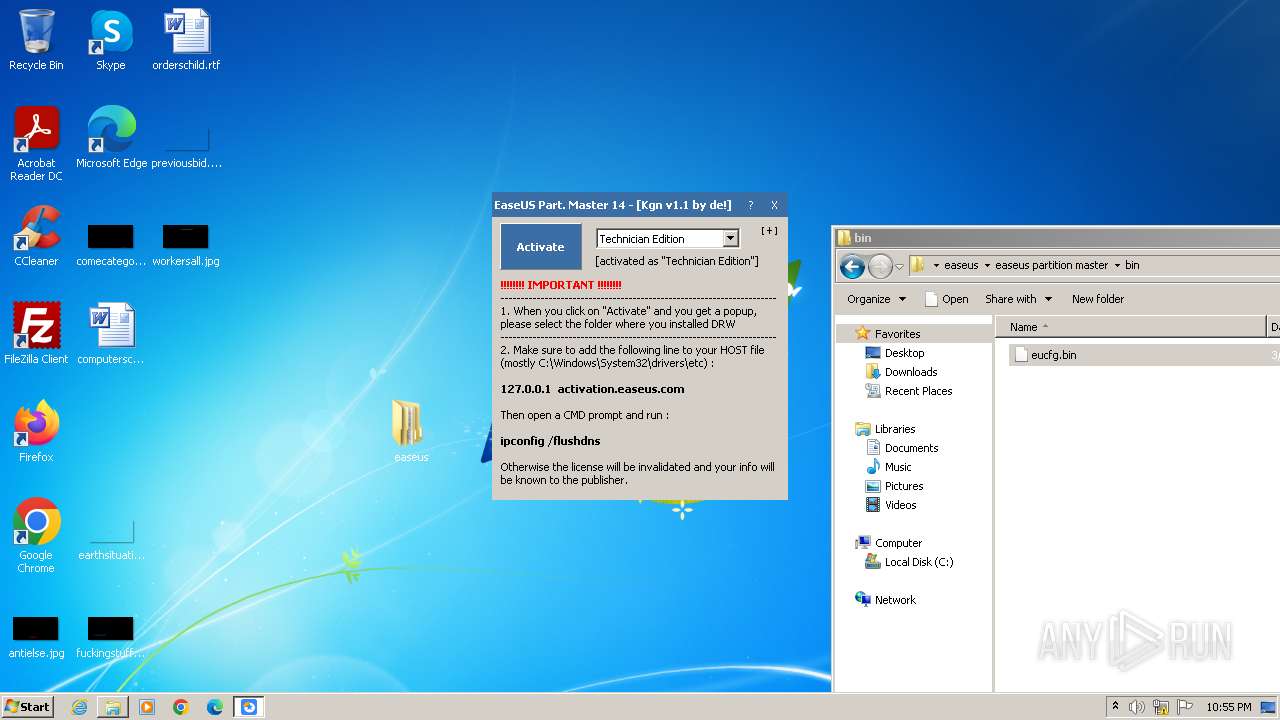1280x720 pixels.
Task: Open the Share with menu
Action: coord(1018,299)
